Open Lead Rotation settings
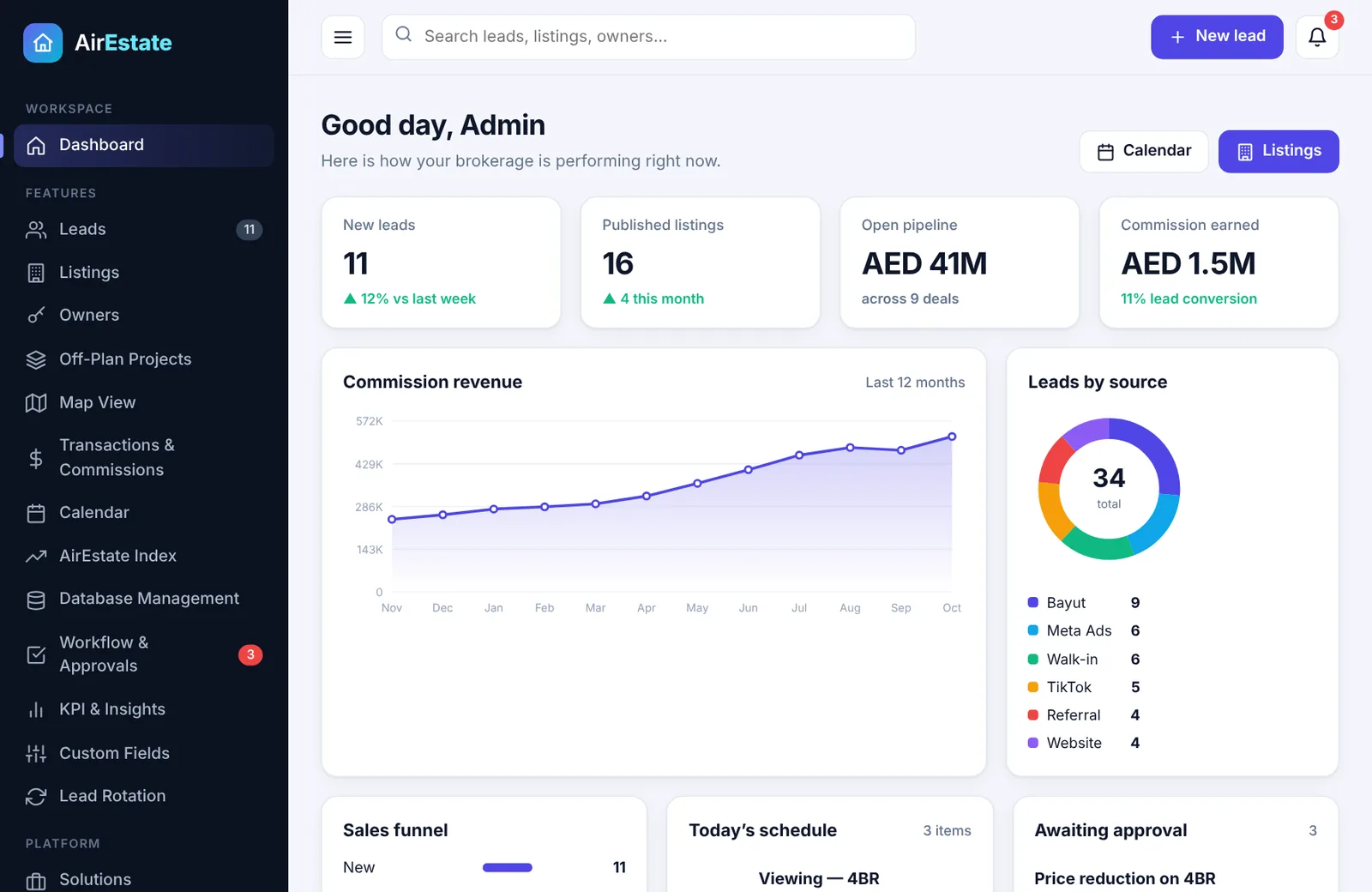 [144, 797]
